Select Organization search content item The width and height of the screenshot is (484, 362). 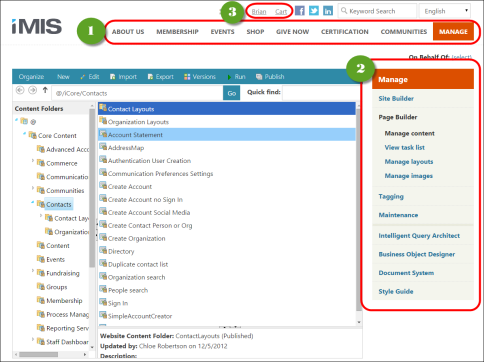click(x=227, y=277)
